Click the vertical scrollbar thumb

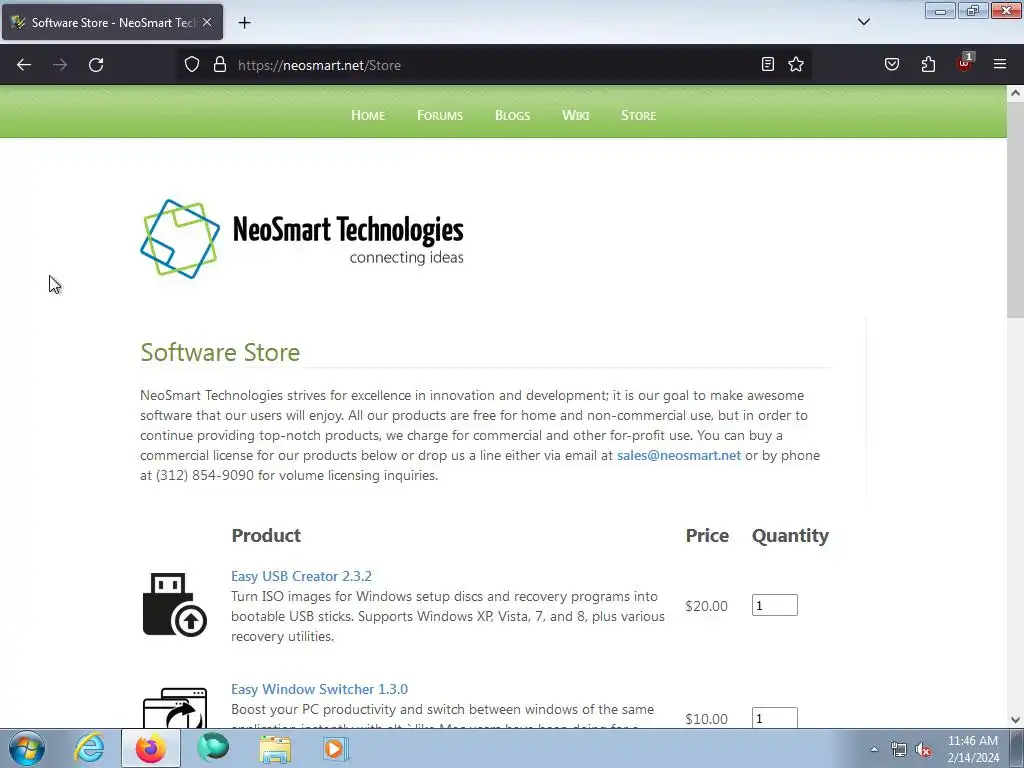1016,209
